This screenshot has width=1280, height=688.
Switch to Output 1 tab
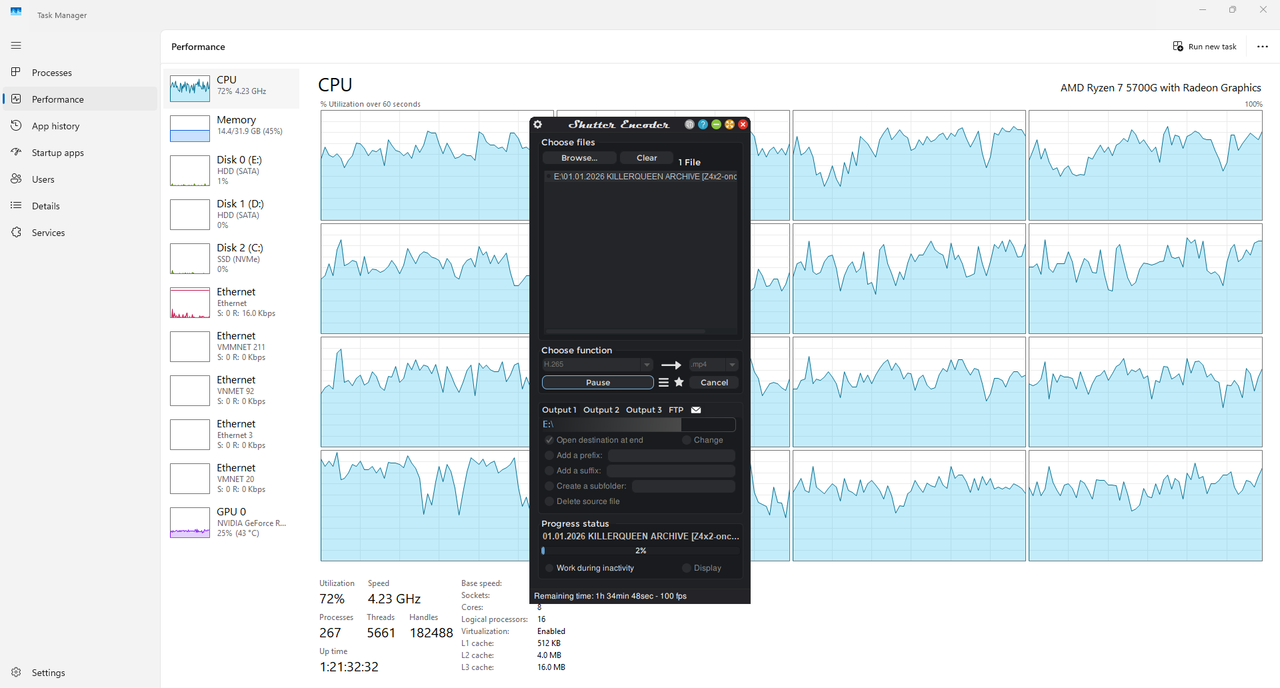559,410
